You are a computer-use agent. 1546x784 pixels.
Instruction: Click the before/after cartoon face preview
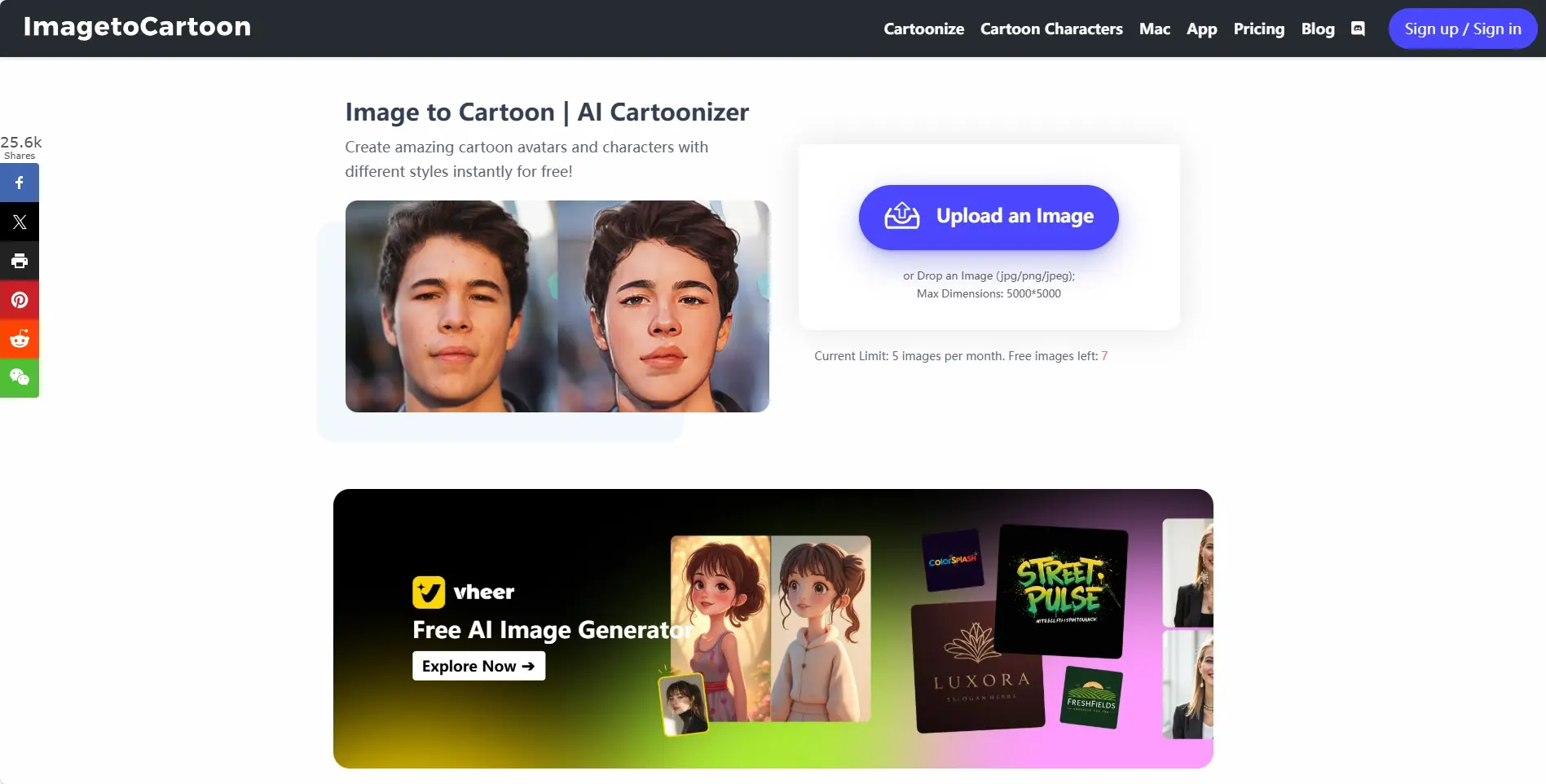click(x=557, y=306)
